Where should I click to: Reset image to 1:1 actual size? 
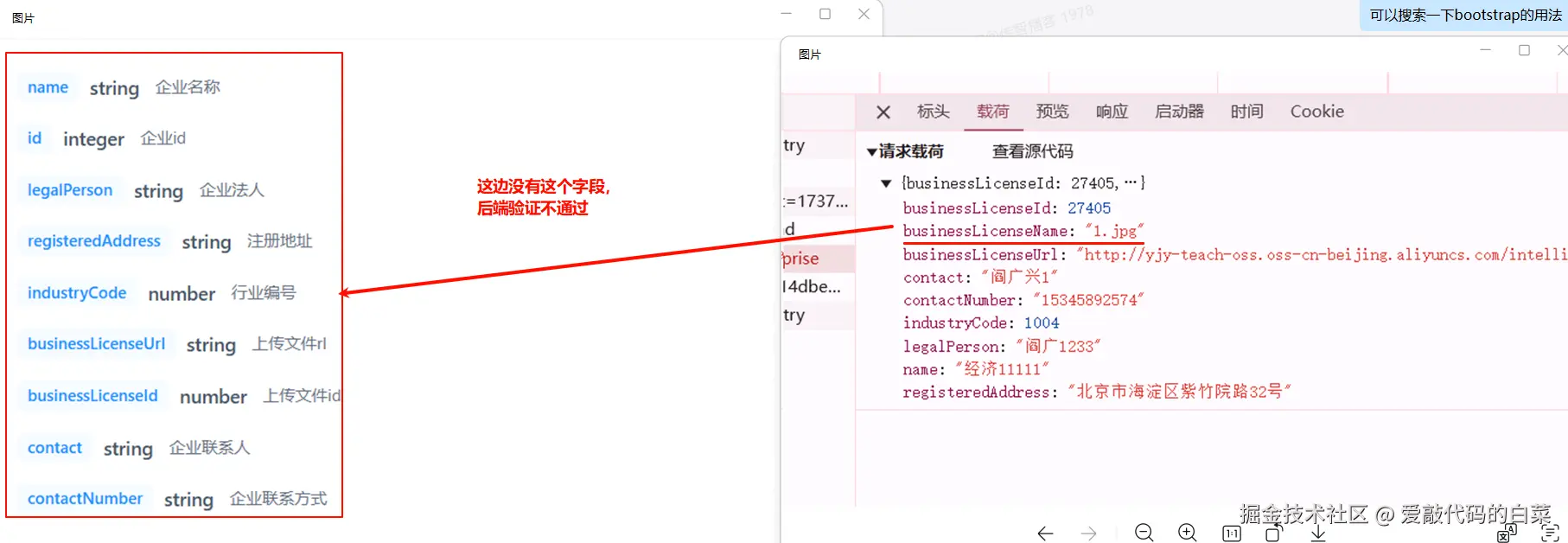pos(1232,533)
